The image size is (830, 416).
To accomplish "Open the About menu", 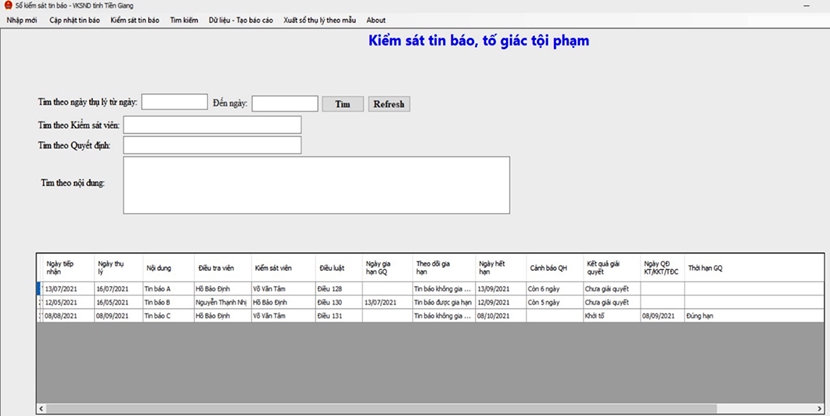I will 376,20.
